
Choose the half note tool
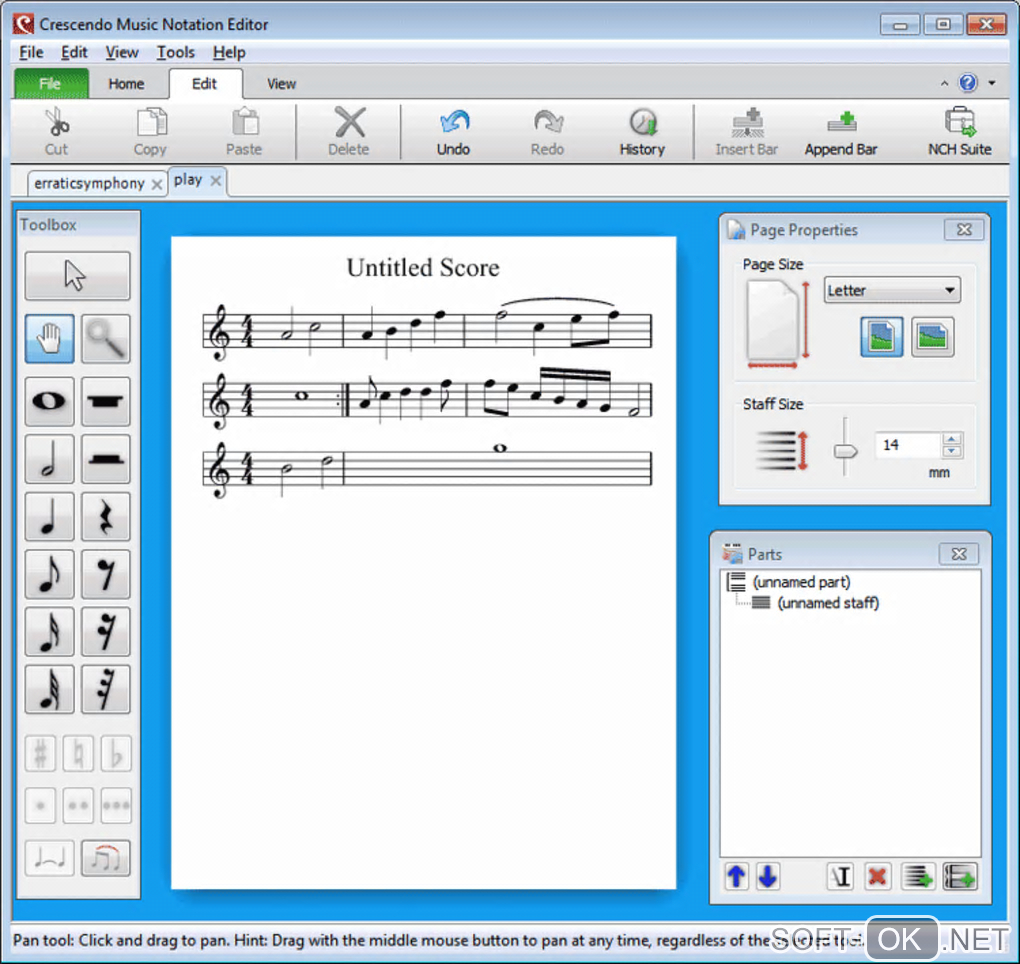(49, 459)
